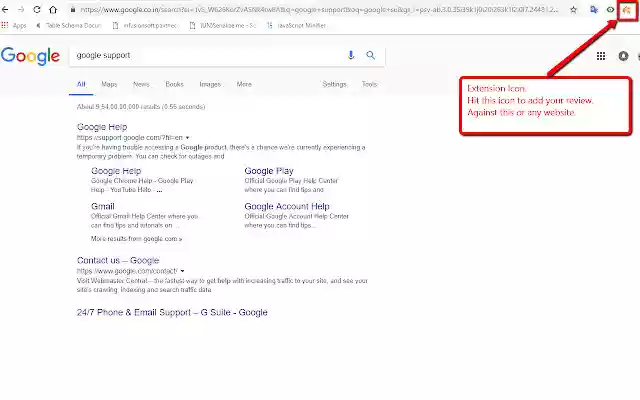
Task: Expand the More search categories menu
Action: pyautogui.click(x=244, y=84)
